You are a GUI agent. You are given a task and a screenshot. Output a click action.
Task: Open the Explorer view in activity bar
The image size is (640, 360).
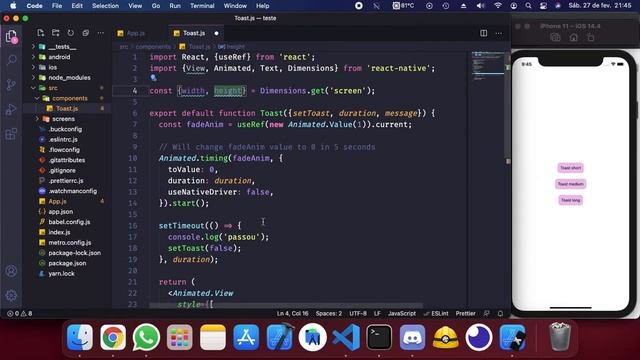[x=11, y=37]
